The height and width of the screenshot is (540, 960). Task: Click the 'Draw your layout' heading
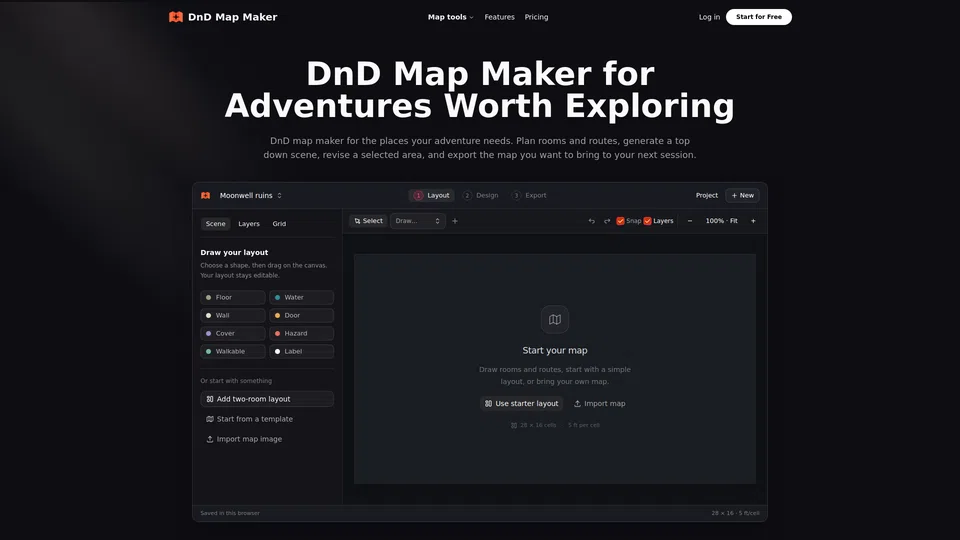coord(234,252)
